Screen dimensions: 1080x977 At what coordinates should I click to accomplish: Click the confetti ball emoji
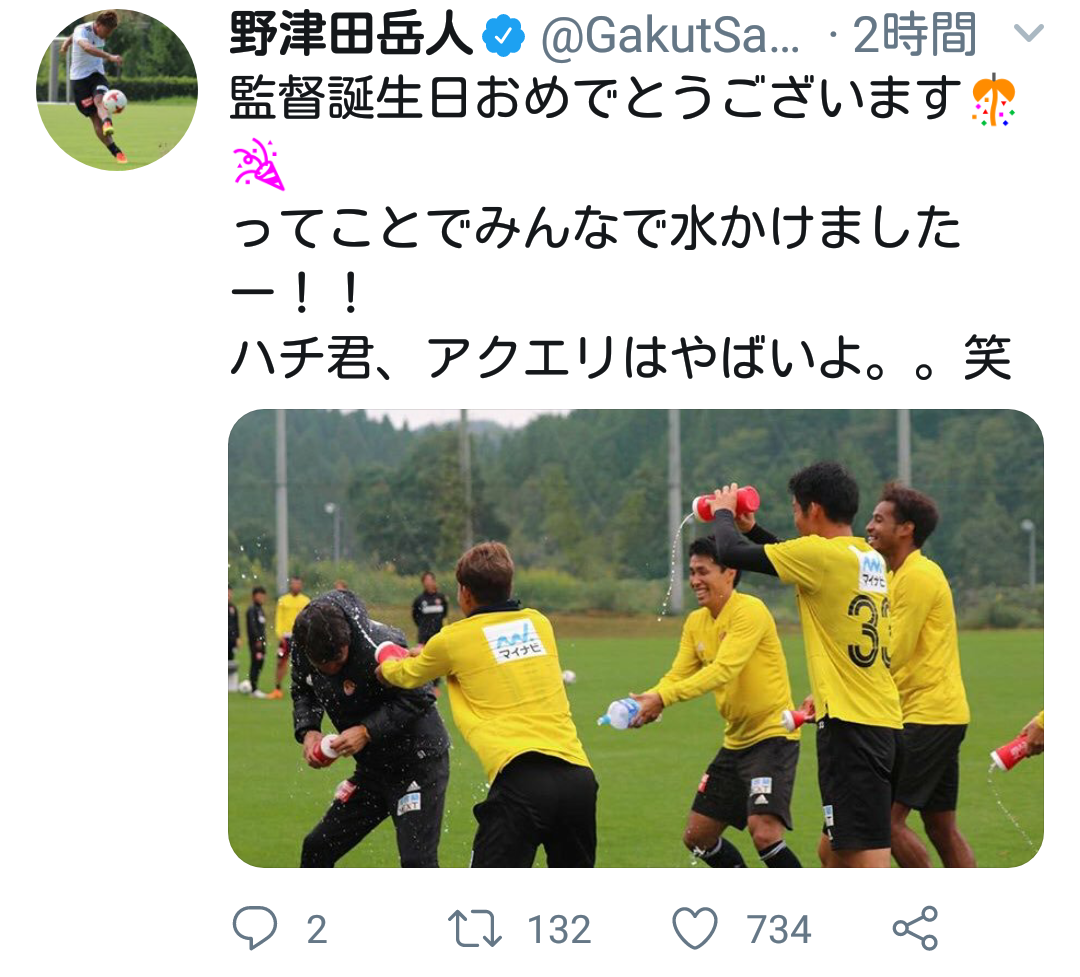coord(993,100)
